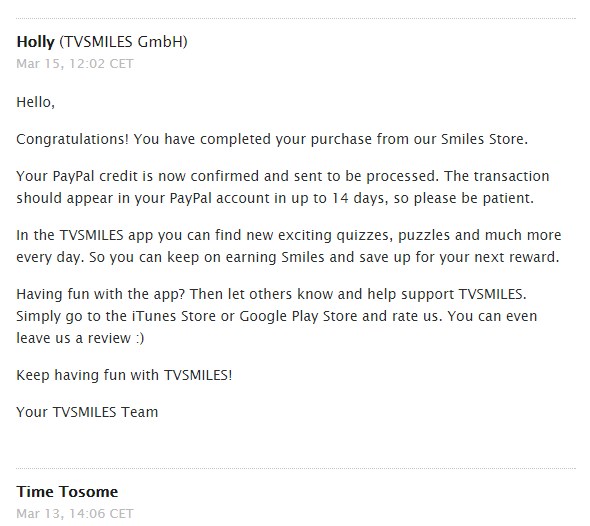590x526 pixels.
Task: Click the Smiles Store text
Action: [x=484, y=139]
